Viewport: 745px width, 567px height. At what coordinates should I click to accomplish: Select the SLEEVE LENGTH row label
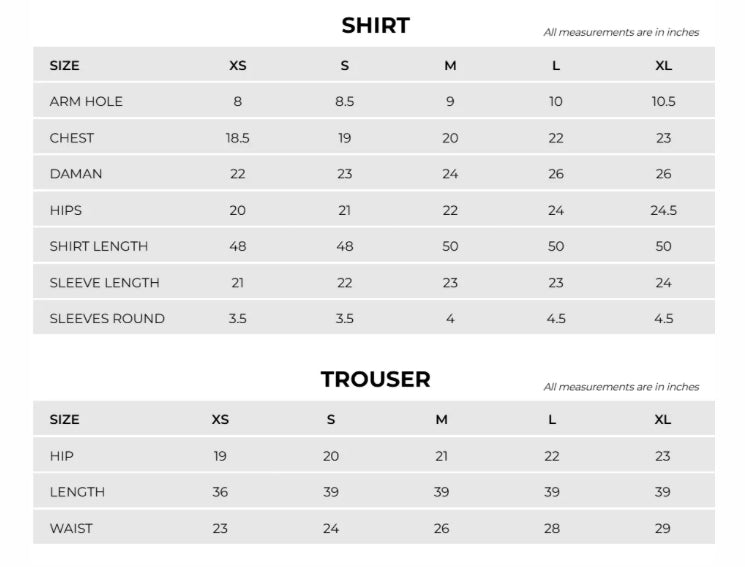point(104,283)
